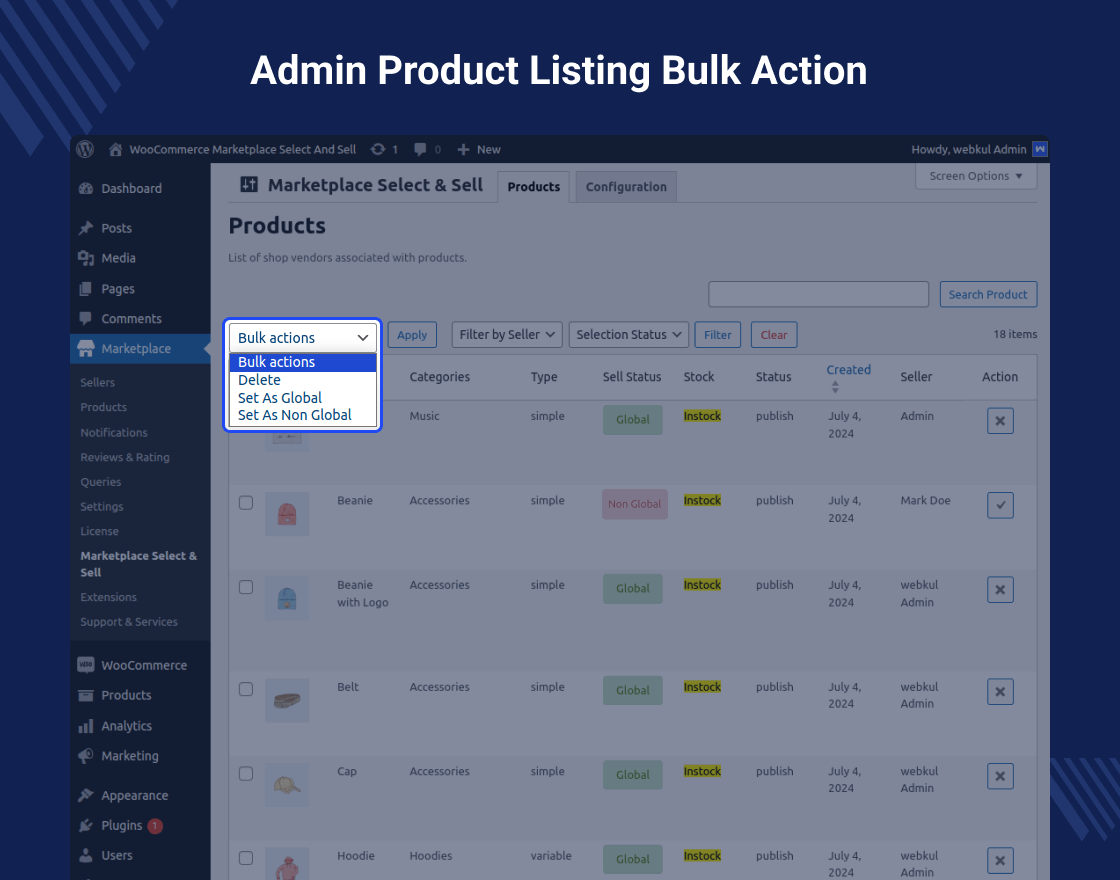Screen dimensions: 1120x880
Task: Click the Marketplace store icon
Action: pyautogui.click(x=86, y=349)
